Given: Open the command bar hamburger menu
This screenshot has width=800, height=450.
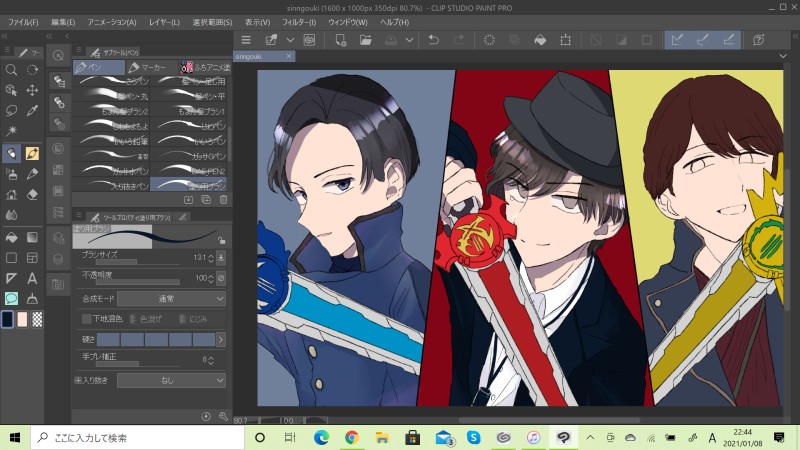Looking at the screenshot, I should coord(246,40).
